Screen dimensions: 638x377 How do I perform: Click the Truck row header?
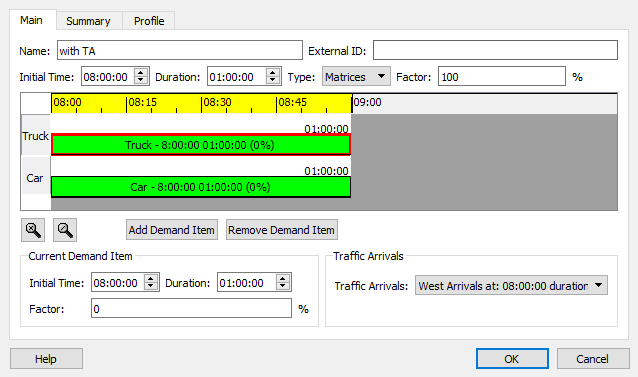click(36, 135)
